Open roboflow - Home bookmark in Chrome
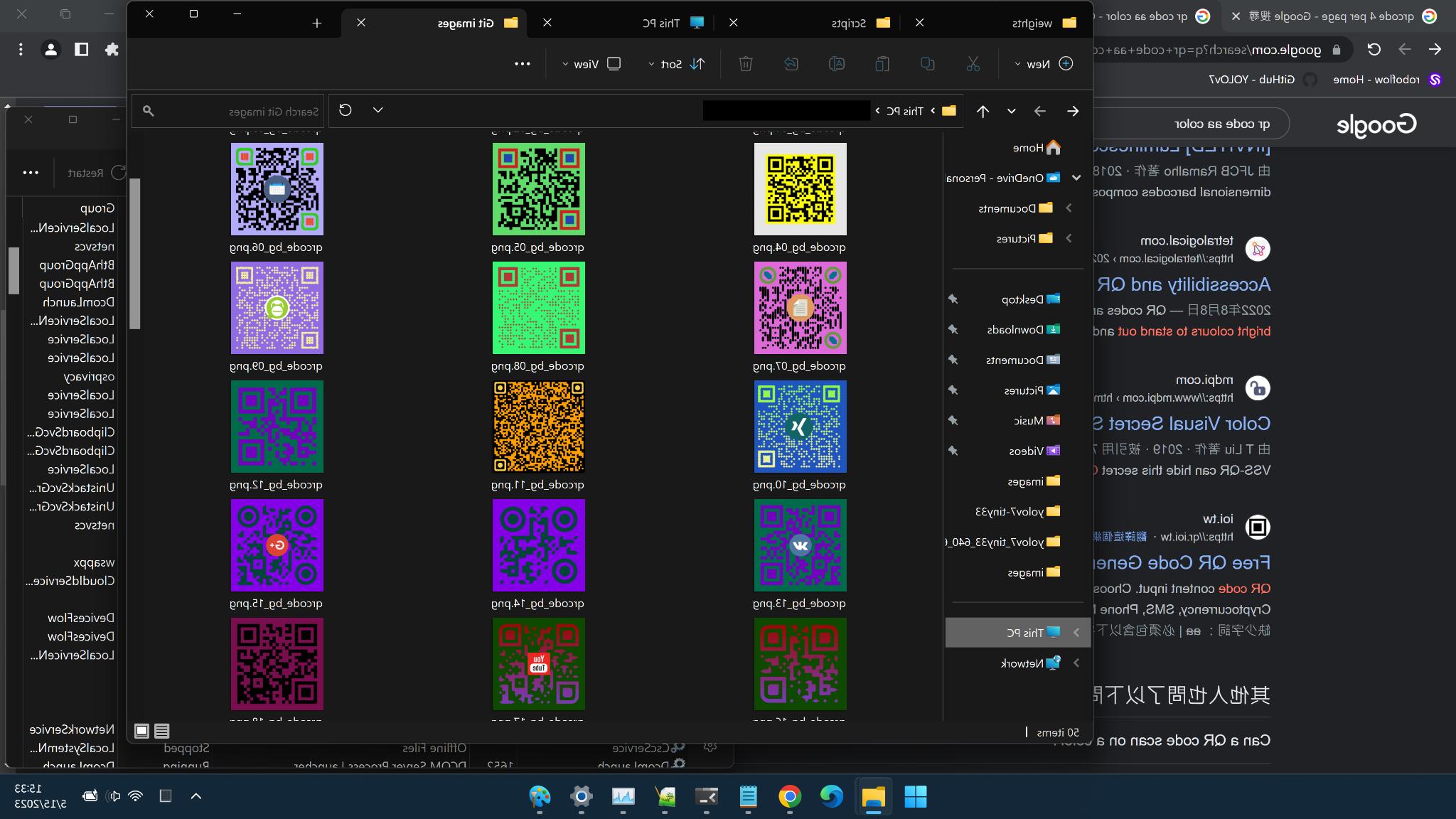1456x819 pixels. (x=1387, y=80)
